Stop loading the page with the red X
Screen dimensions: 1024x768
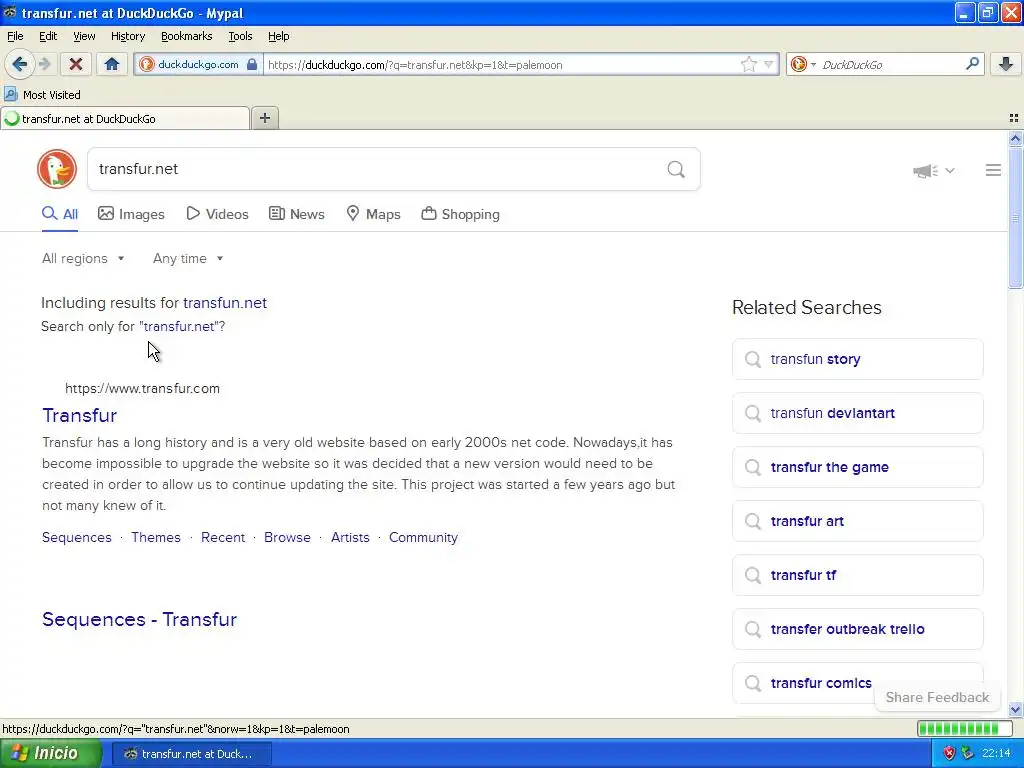(76, 64)
